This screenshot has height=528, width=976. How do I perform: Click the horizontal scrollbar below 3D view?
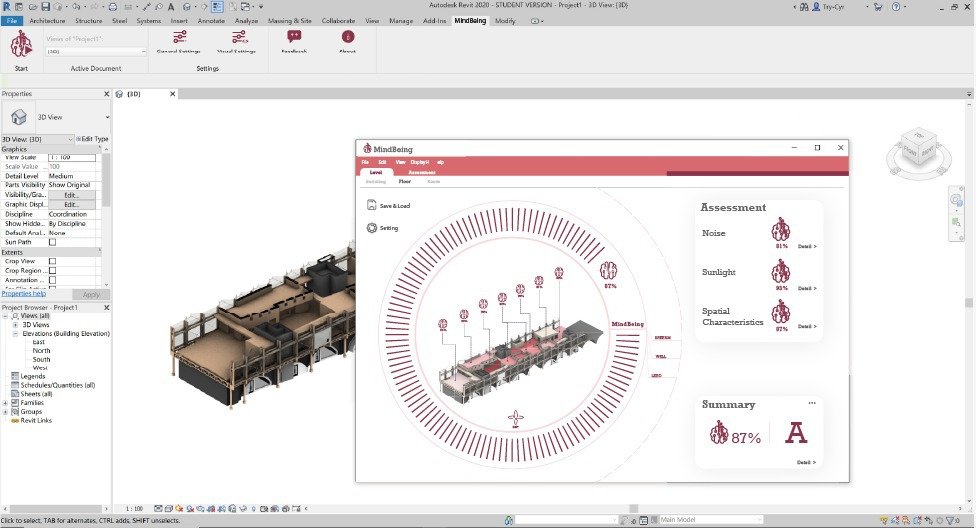[x=634, y=509]
